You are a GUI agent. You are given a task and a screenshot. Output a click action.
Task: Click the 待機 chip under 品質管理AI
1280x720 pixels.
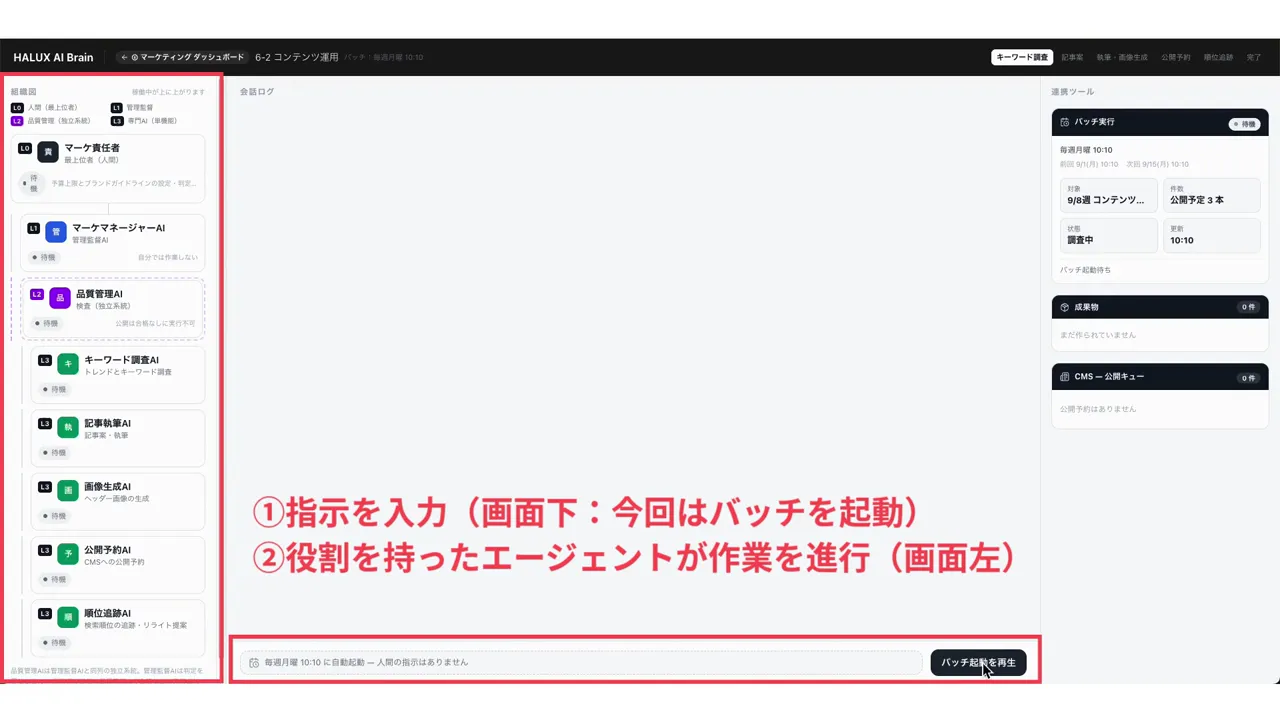48,323
